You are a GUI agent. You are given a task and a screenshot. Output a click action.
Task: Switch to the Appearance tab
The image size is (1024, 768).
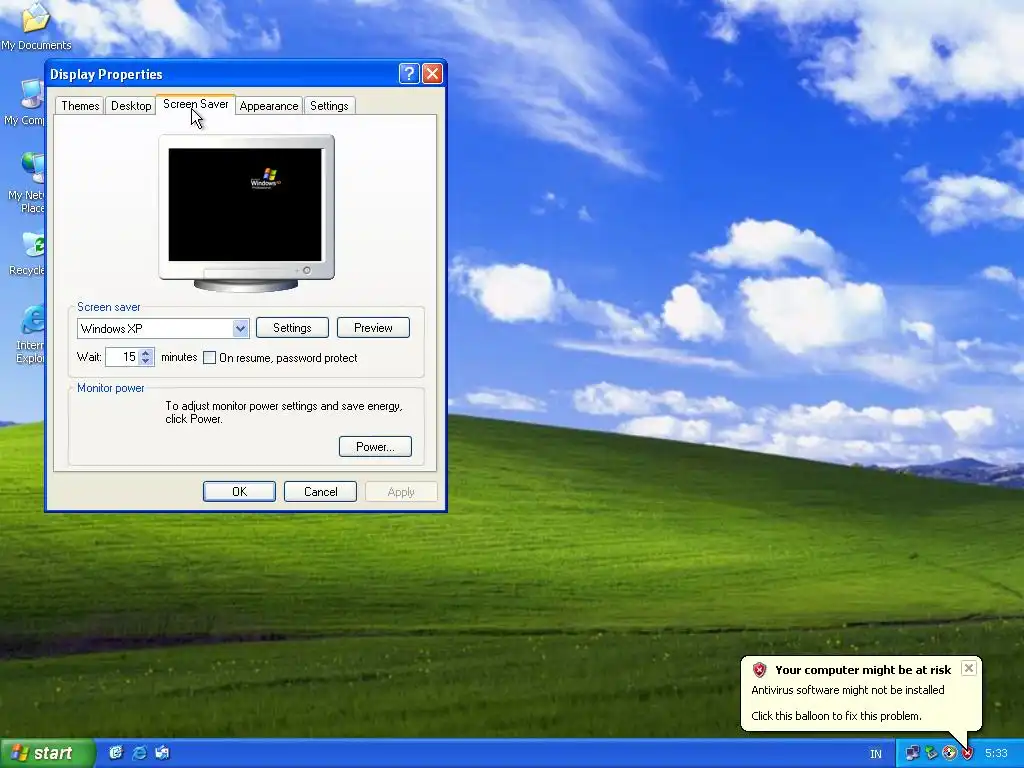pyautogui.click(x=268, y=106)
